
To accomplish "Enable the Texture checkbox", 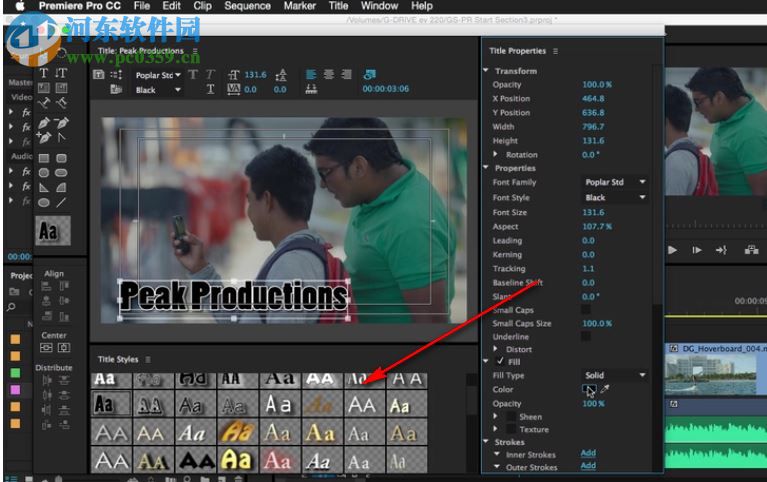I will tap(511, 429).
